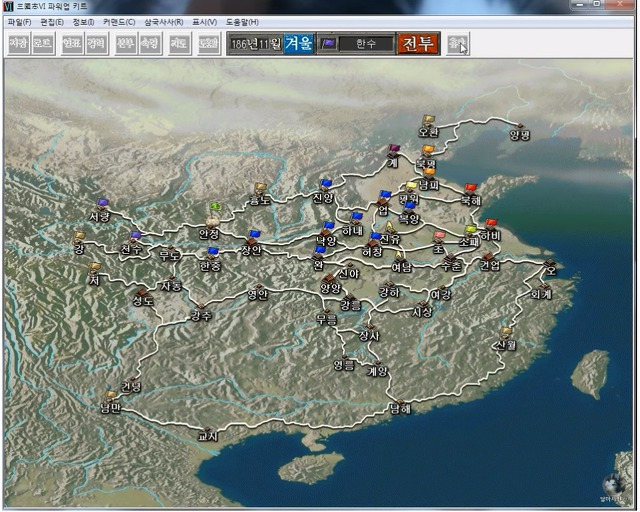Open the 정보(I) menu
640x512 pixels.
click(83, 22)
